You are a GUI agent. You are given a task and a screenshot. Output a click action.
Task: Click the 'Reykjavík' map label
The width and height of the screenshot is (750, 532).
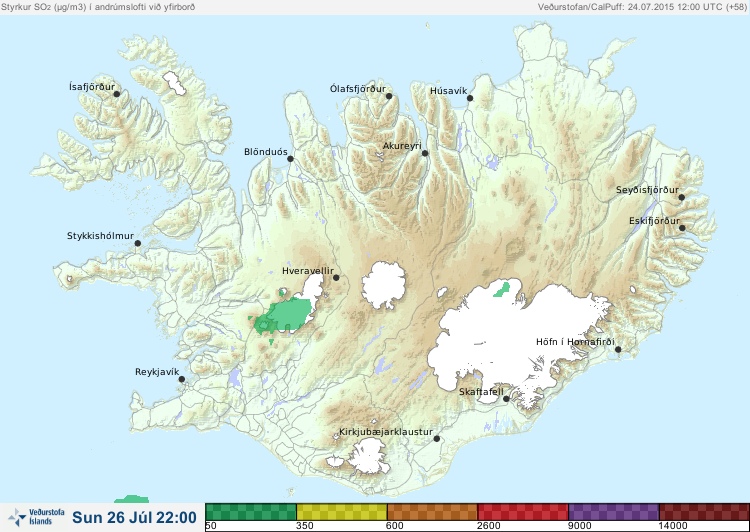tap(157, 372)
